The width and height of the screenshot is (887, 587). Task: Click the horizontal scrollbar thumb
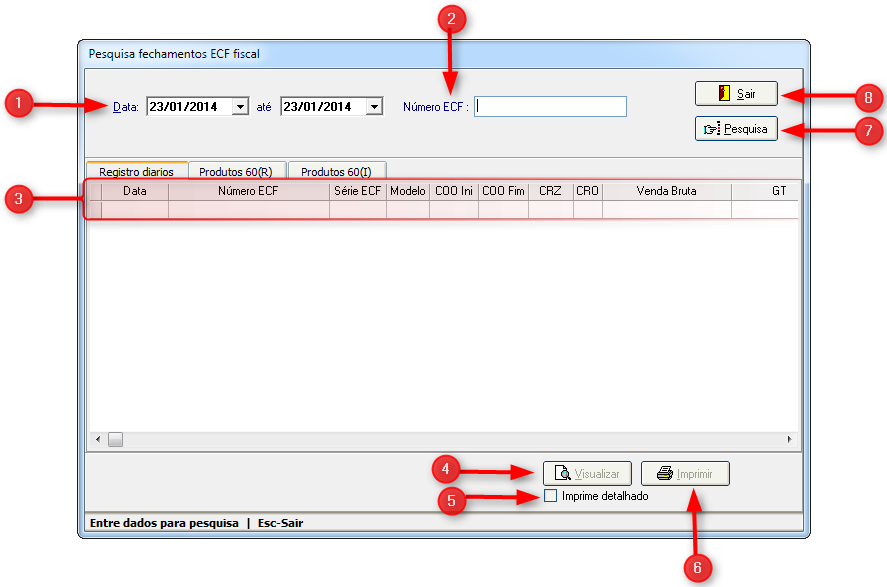click(x=116, y=439)
